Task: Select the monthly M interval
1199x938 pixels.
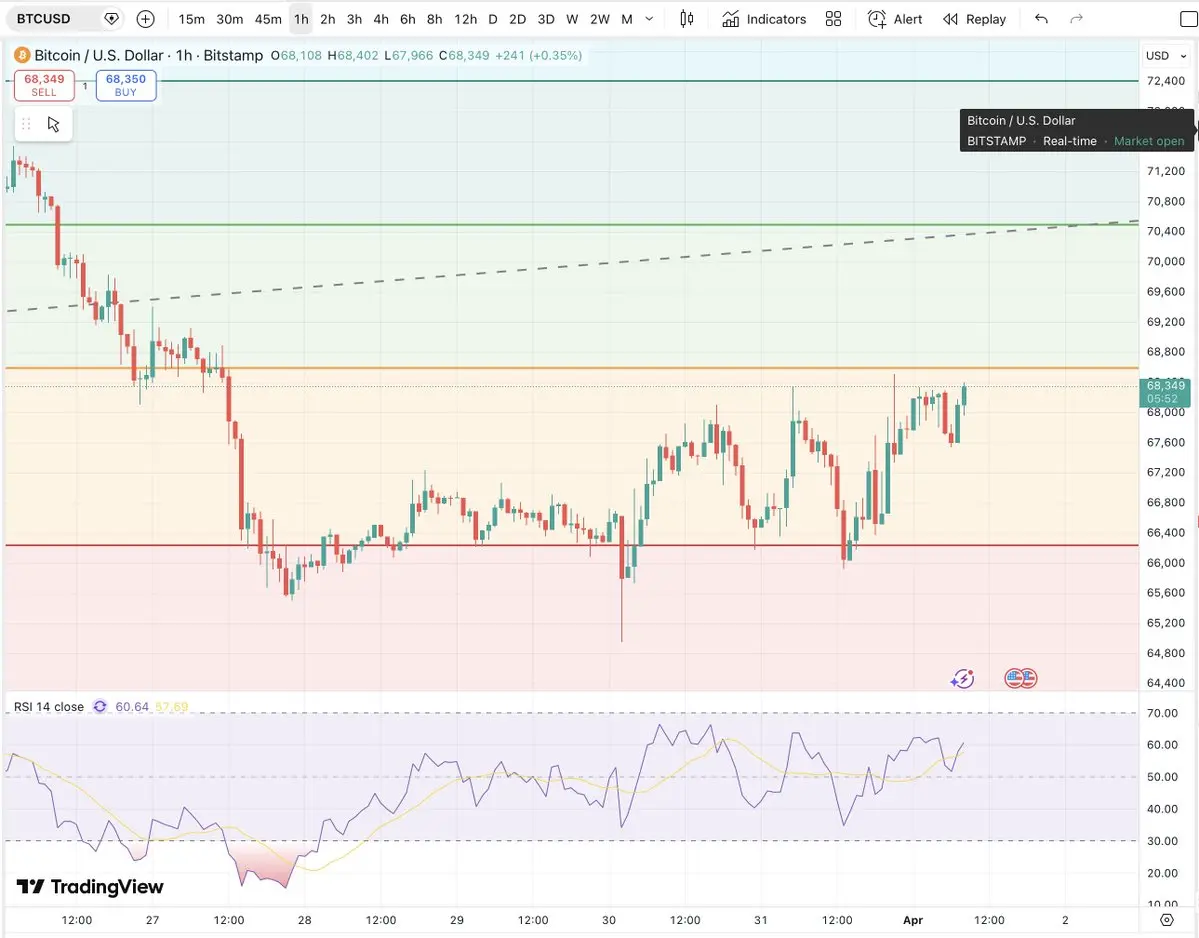Action: tap(627, 19)
